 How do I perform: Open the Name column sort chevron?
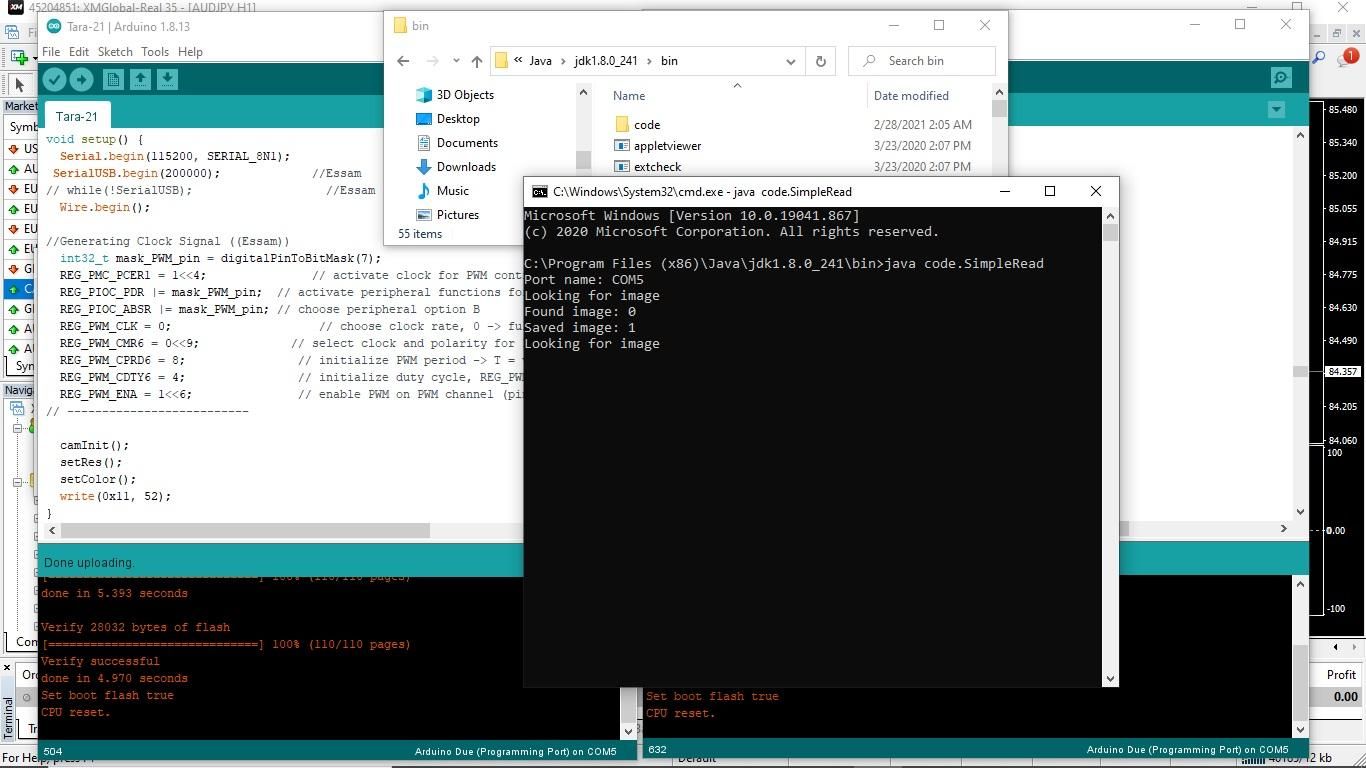(737, 86)
